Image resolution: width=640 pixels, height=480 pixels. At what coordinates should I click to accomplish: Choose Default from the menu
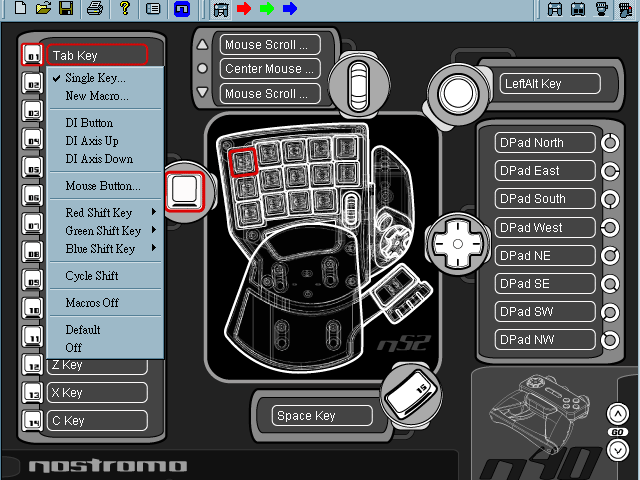(106, 329)
